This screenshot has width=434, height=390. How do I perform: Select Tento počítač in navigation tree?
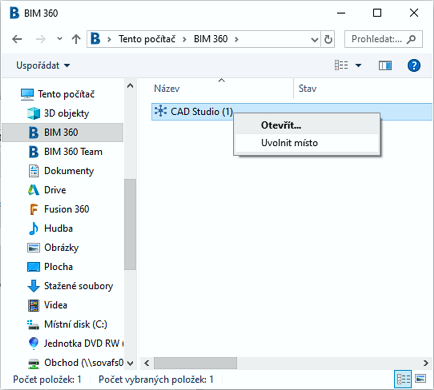click(x=66, y=94)
